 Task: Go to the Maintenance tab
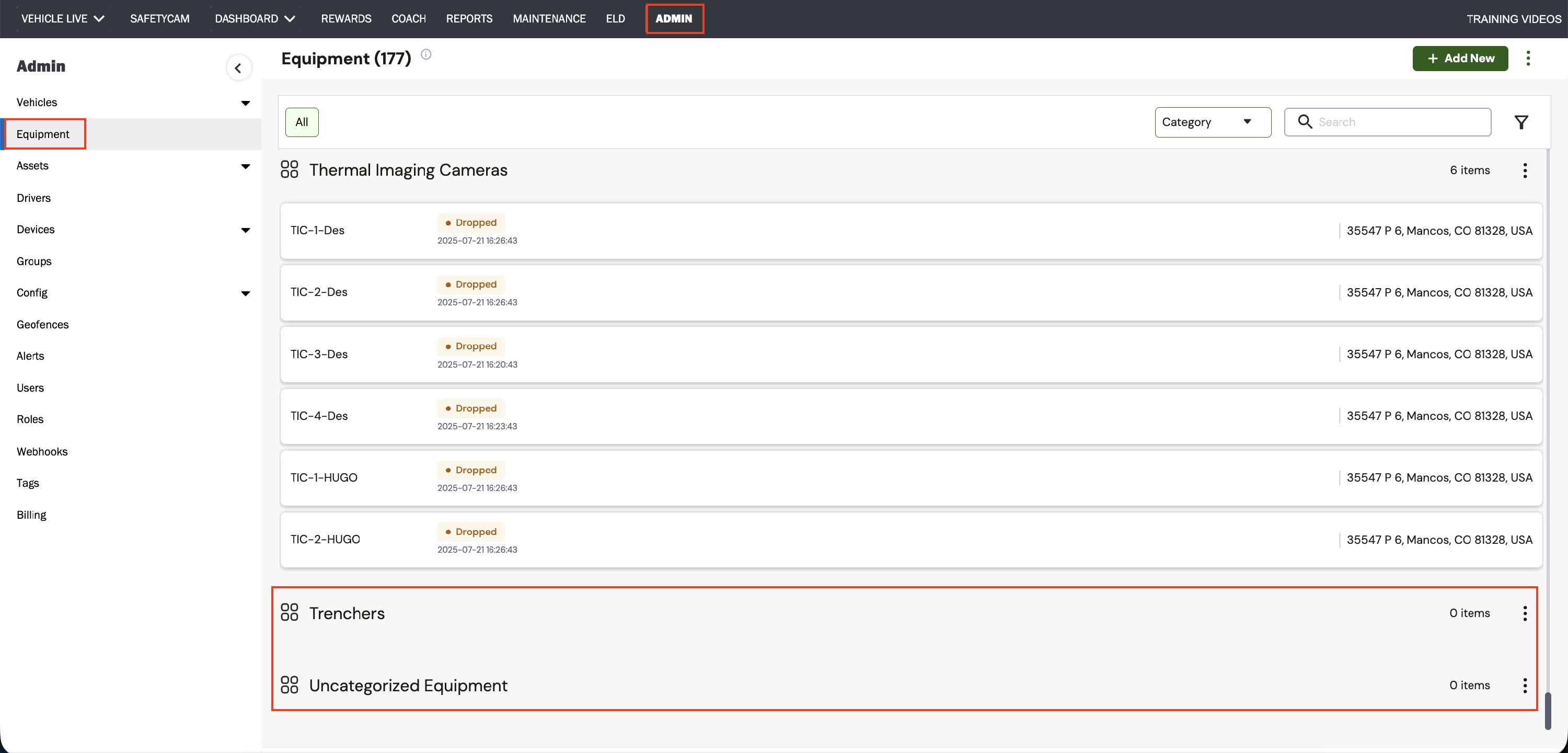coord(549,19)
